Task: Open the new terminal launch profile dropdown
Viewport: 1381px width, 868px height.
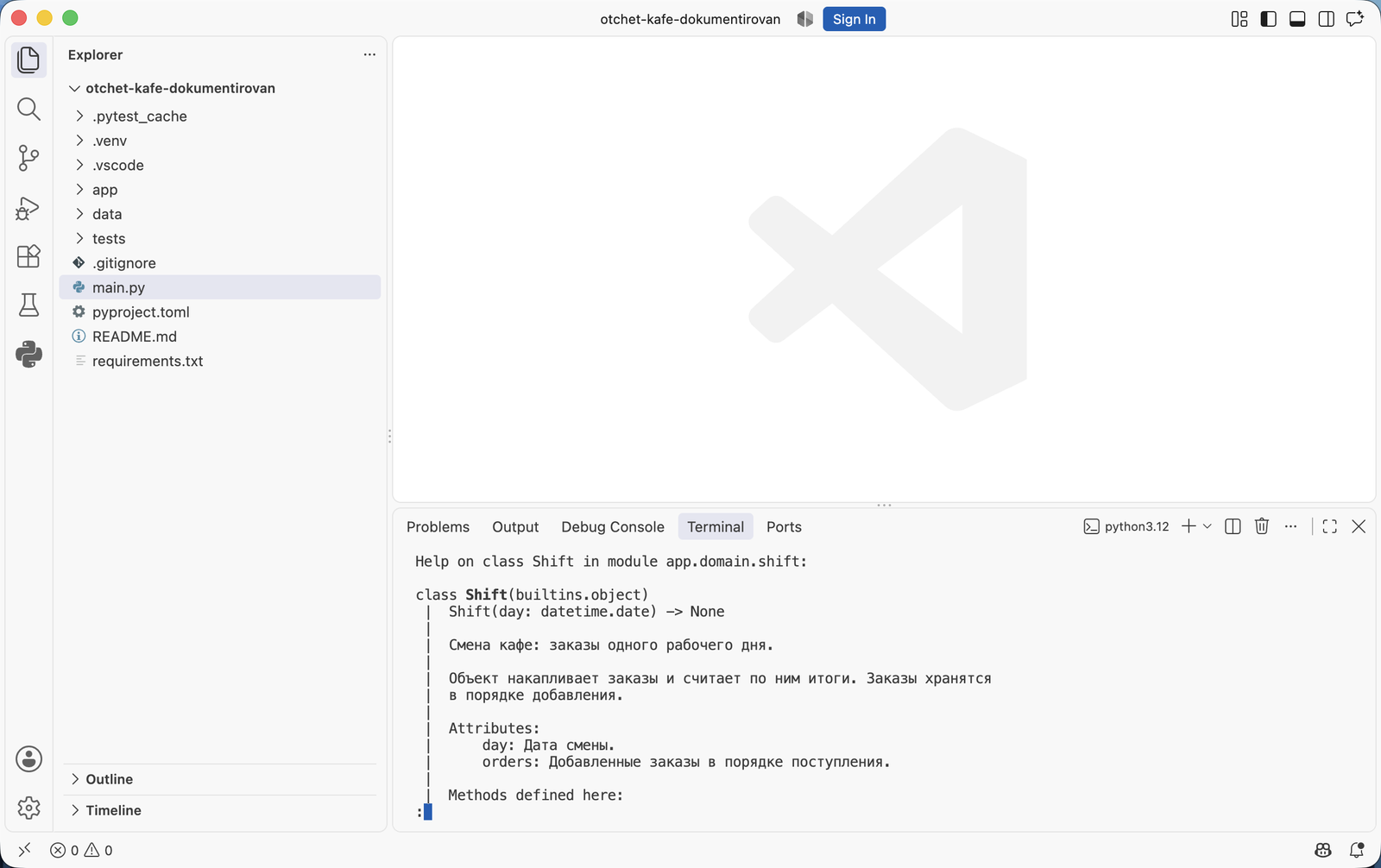Action: (x=1208, y=526)
